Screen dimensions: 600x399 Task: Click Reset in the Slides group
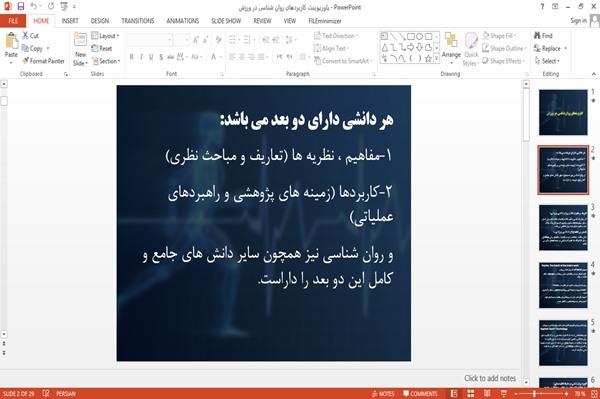(102, 48)
